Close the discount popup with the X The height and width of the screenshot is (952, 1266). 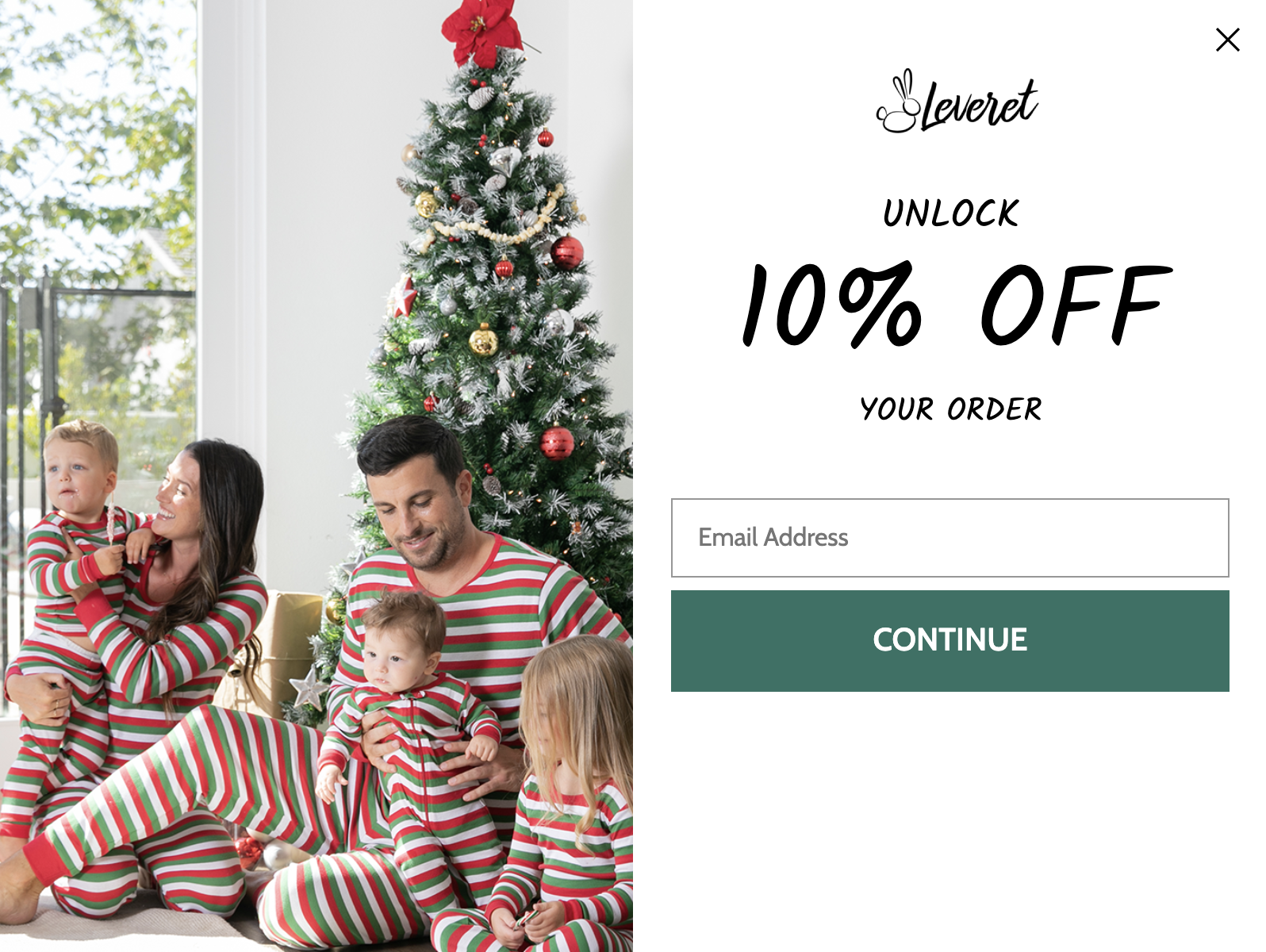(x=1227, y=40)
